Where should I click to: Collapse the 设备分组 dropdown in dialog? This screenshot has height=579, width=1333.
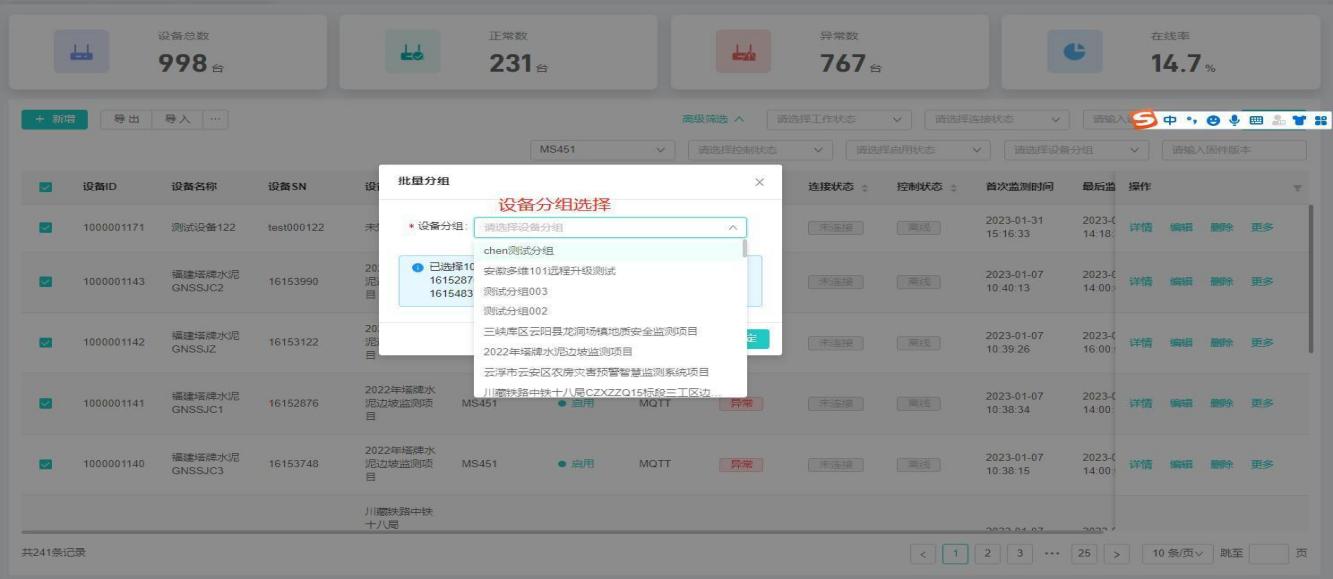(732, 228)
